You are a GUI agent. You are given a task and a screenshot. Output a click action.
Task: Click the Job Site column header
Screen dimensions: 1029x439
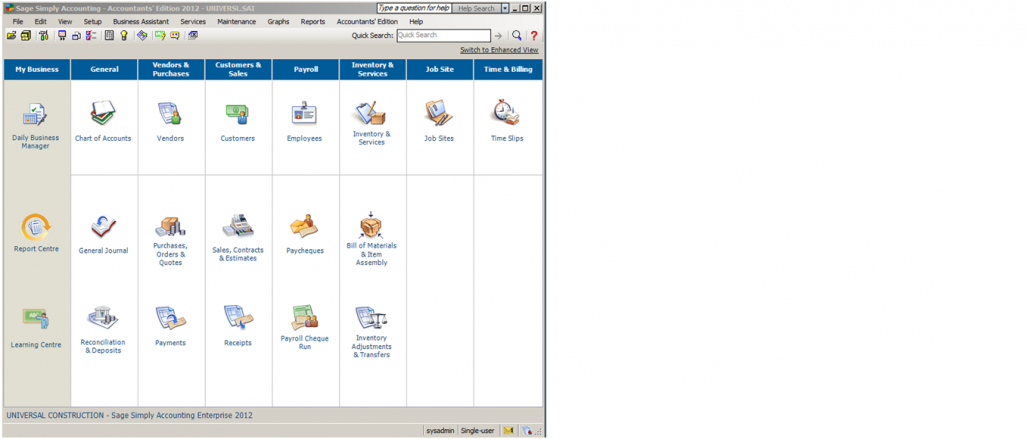click(440, 70)
